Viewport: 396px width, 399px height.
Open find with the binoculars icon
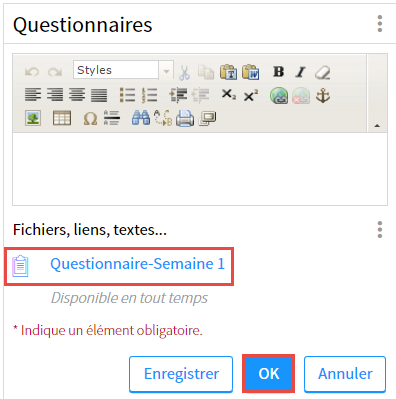pos(141,118)
